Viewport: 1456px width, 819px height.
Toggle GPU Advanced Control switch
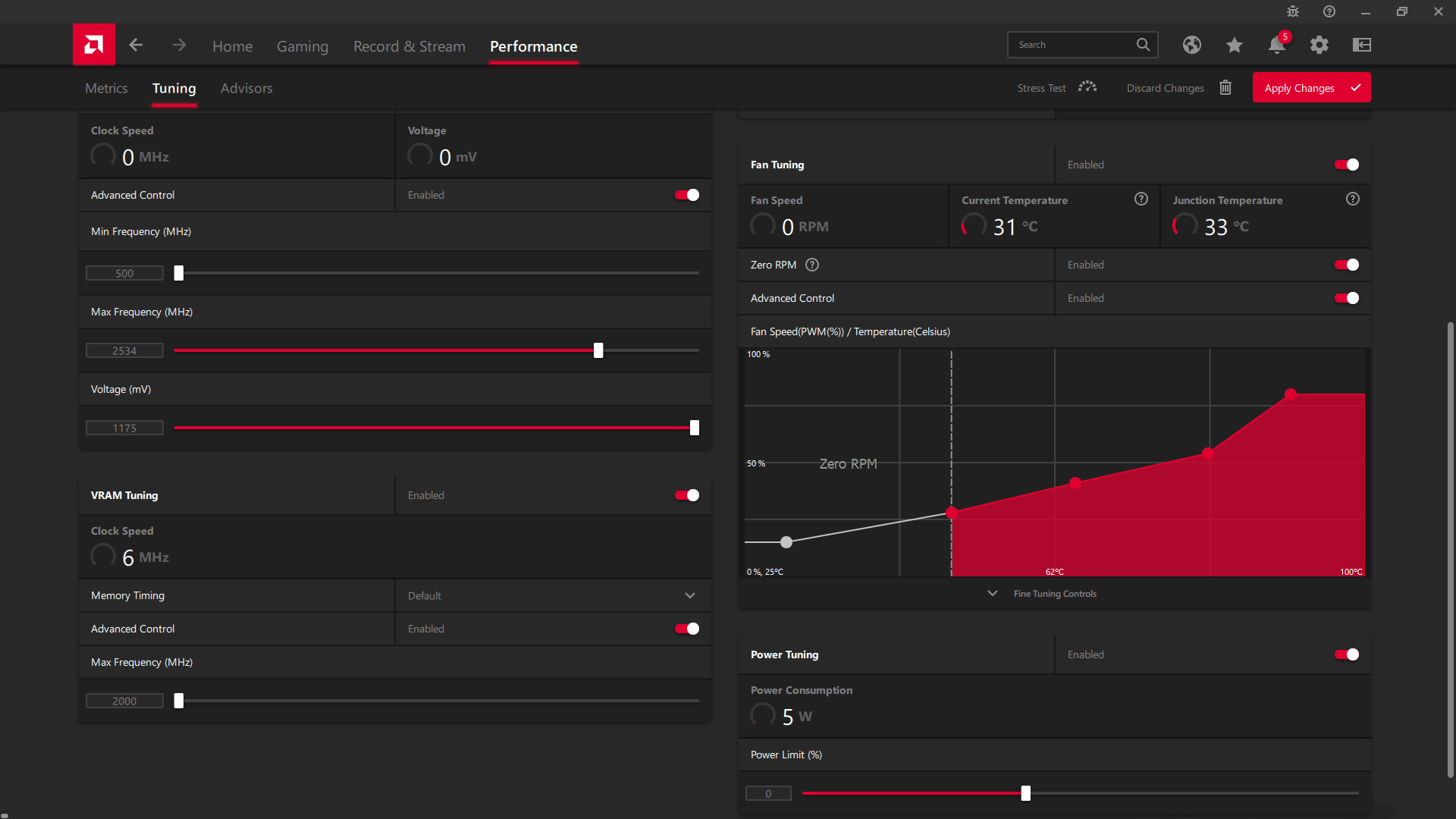[x=687, y=195]
